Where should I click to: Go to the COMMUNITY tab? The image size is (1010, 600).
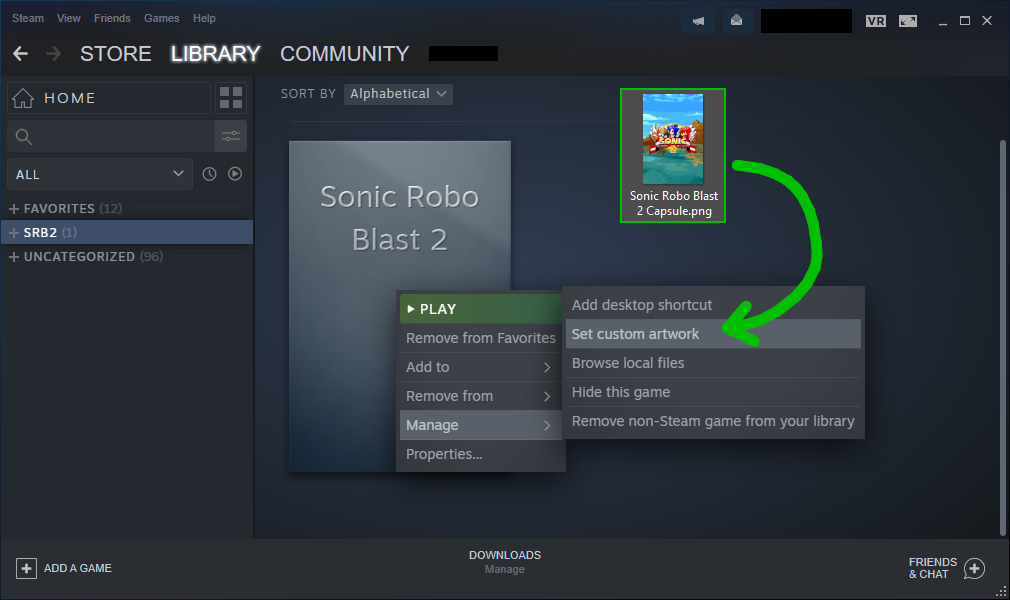click(345, 53)
